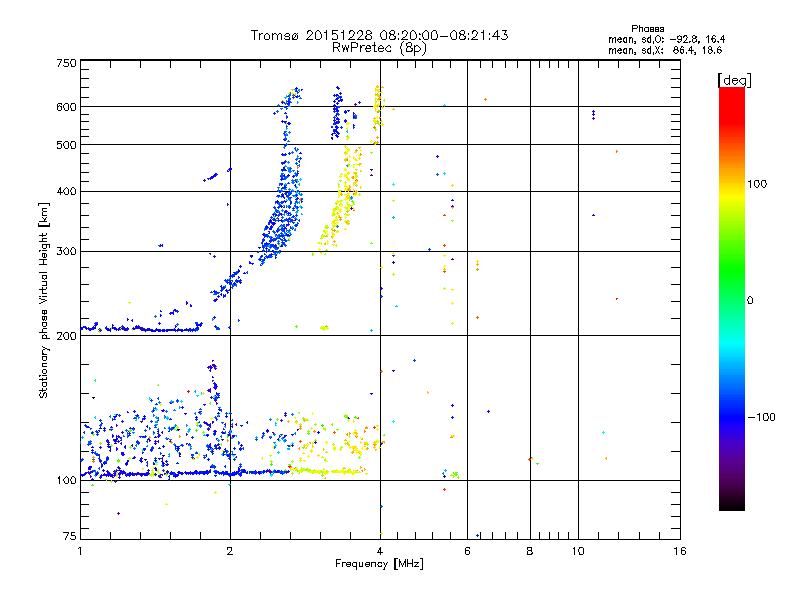Click the 'Phases' heading above the statistics

pos(647,29)
